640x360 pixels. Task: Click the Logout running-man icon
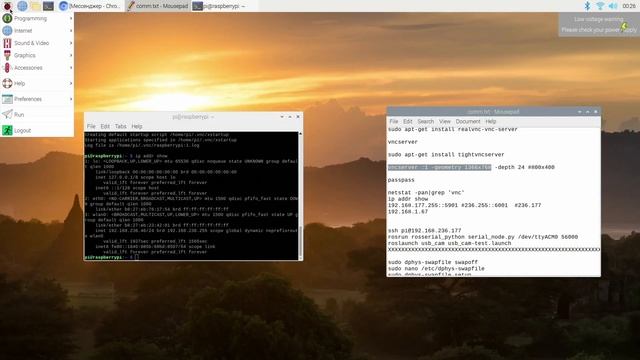click(7, 130)
